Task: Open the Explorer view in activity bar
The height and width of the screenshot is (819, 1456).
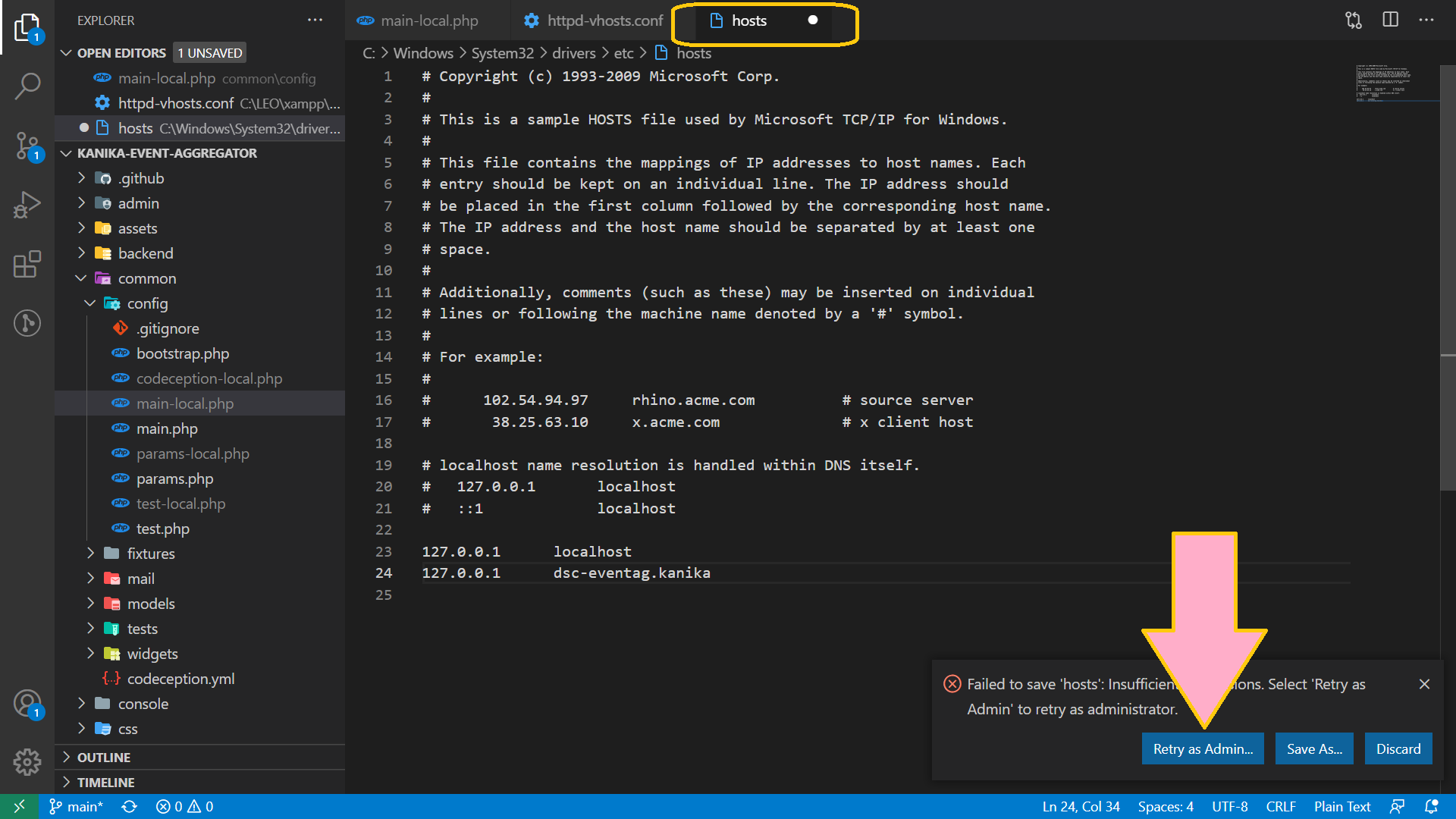Action: pyautogui.click(x=27, y=27)
